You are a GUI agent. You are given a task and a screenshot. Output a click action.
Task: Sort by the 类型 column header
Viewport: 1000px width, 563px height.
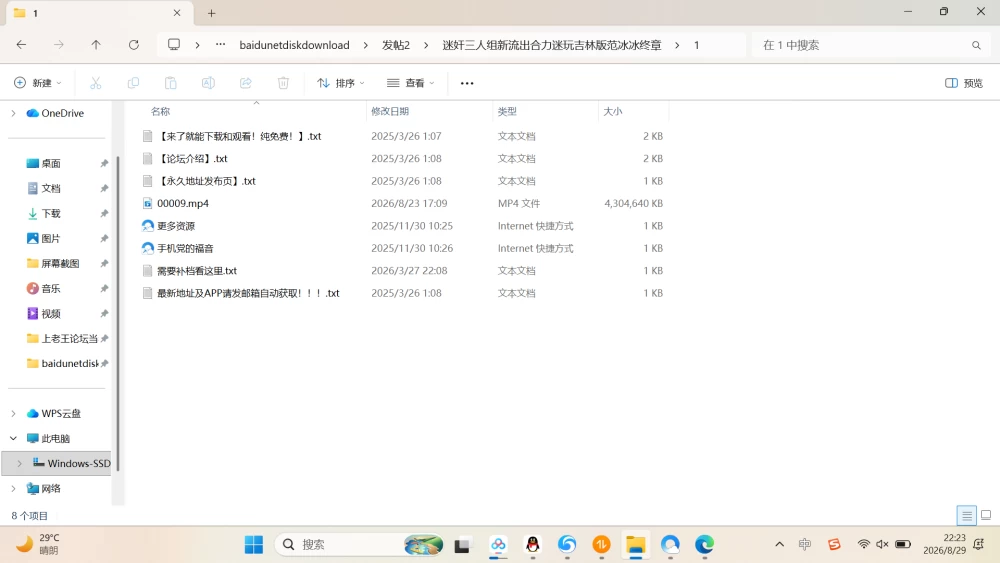[507, 111]
